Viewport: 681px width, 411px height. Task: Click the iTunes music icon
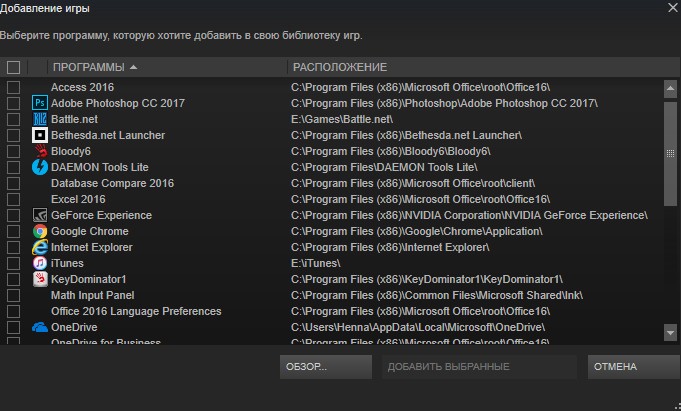40,263
